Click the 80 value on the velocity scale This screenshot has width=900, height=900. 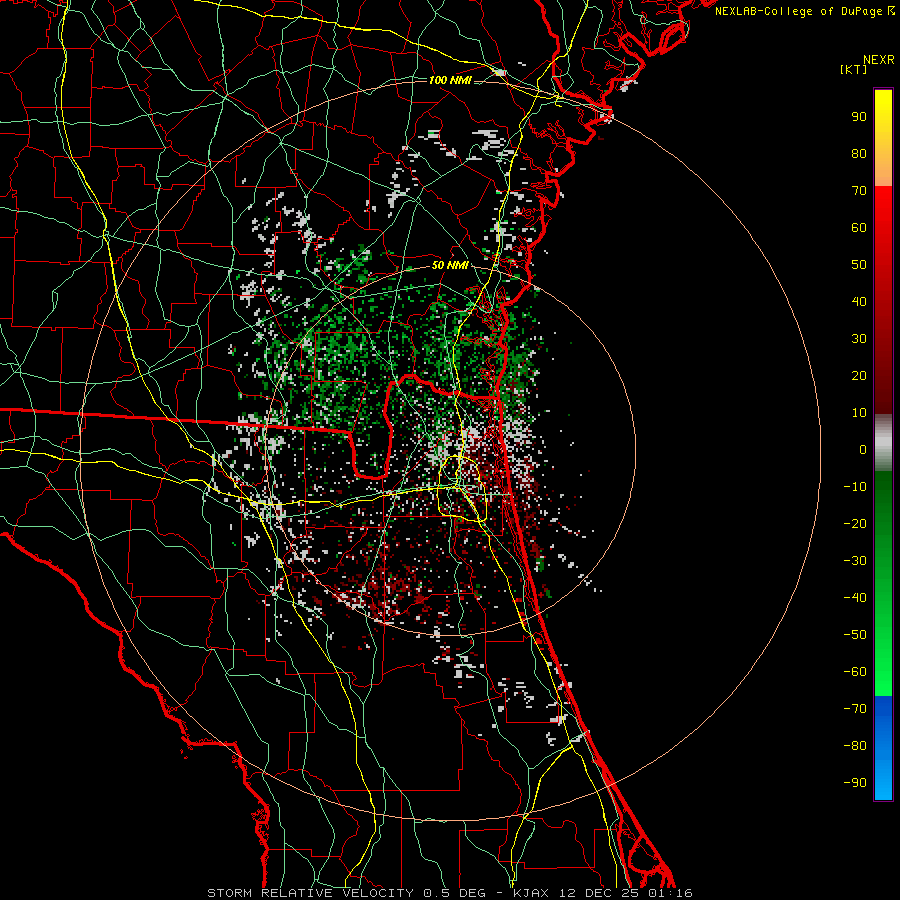pos(859,154)
